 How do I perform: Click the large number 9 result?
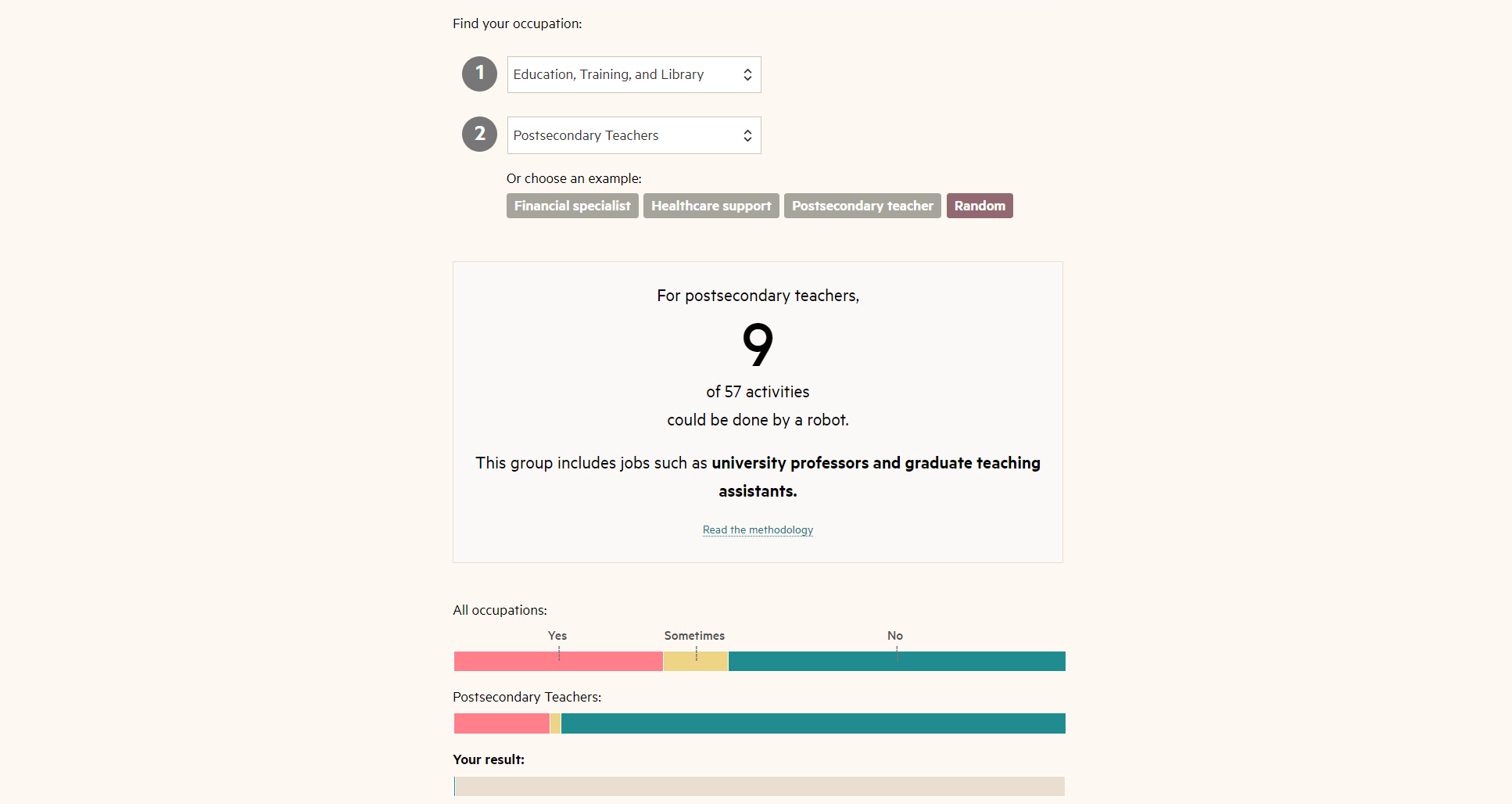coord(758,345)
